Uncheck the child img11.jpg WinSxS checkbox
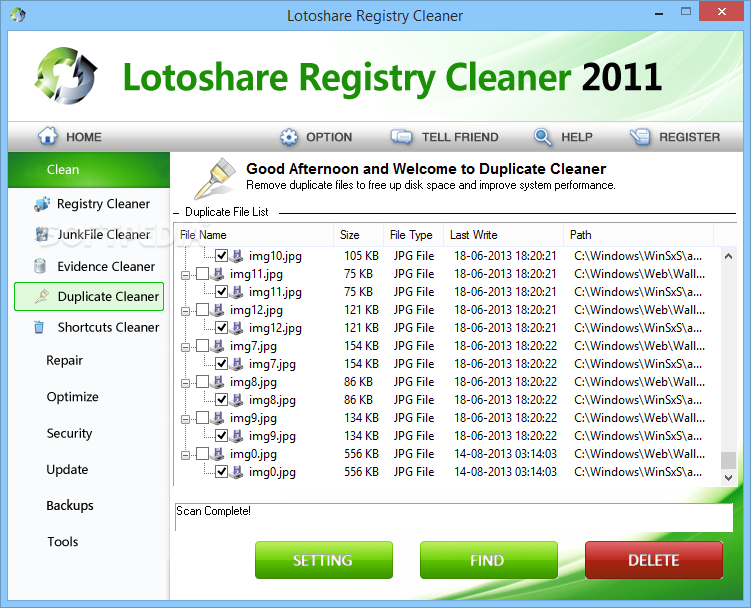Screen dimensions: 751x608 221,291
